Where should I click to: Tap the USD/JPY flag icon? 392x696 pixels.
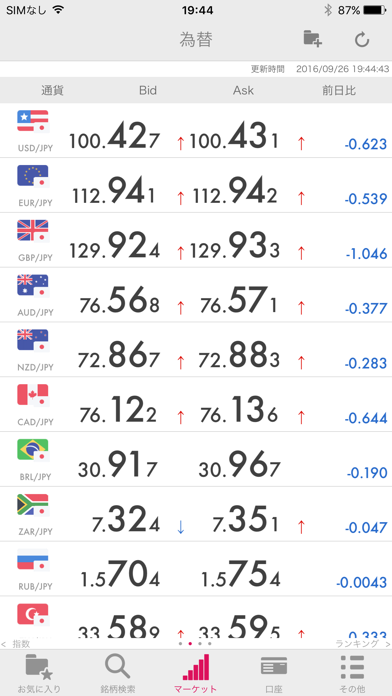(x=33, y=121)
